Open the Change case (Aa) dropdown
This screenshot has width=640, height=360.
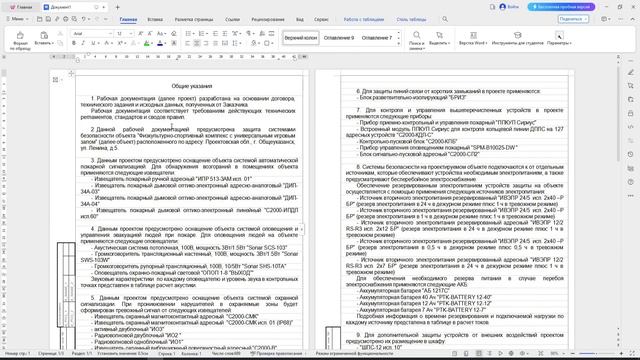pyautogui.click(x=161, y=33)
